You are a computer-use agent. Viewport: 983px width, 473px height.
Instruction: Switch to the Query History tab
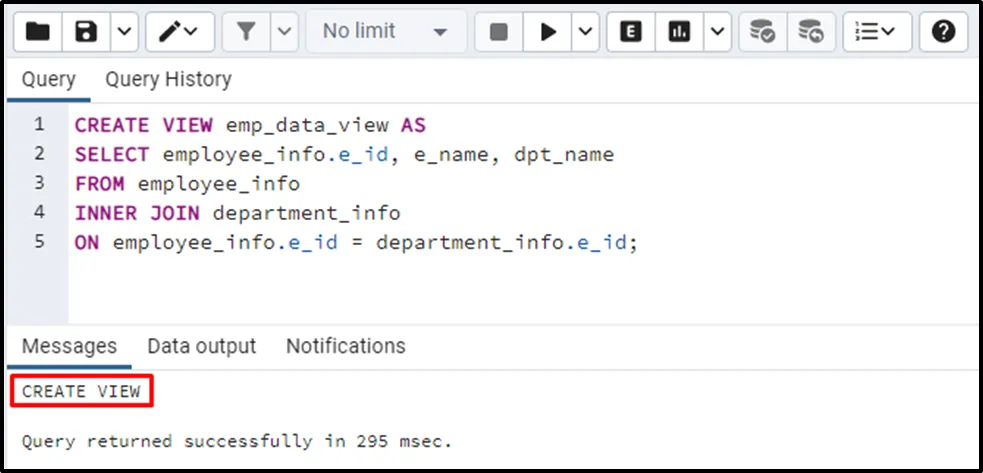pyautogui.click(x=168, y=79)
